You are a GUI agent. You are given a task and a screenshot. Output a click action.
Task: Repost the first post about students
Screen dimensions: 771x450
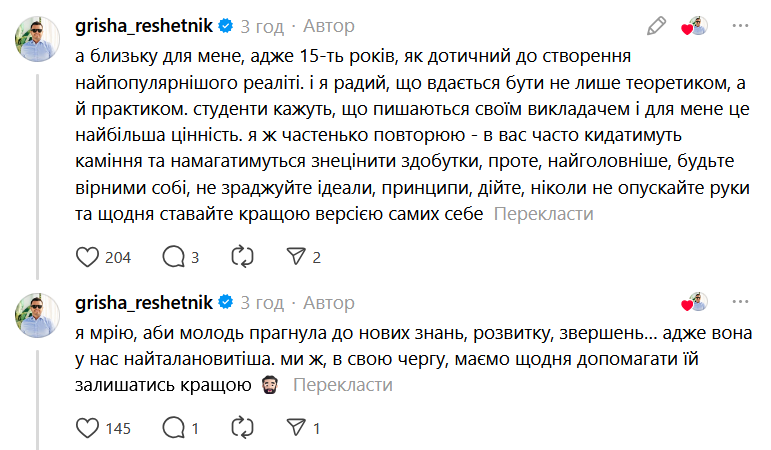[x=242, y=257]
